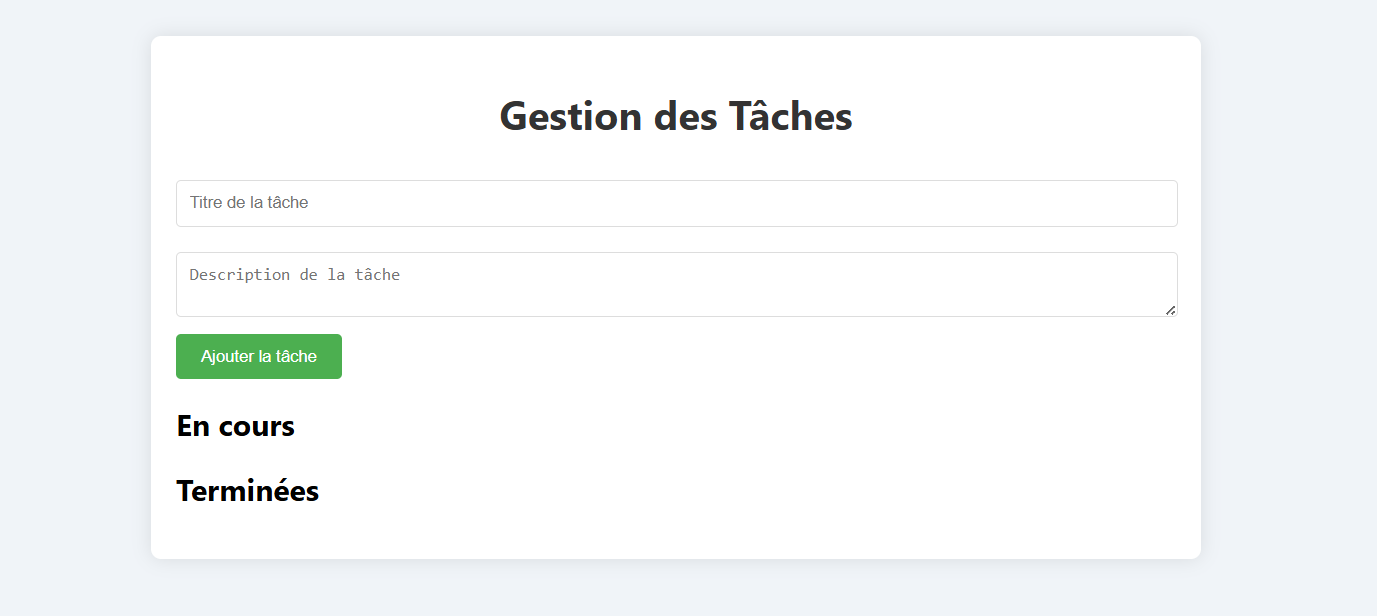Screen dimensions: 1377x616
Task: Click the 'Description de la tâche' placeholder text
Action: tap(295, 275)
